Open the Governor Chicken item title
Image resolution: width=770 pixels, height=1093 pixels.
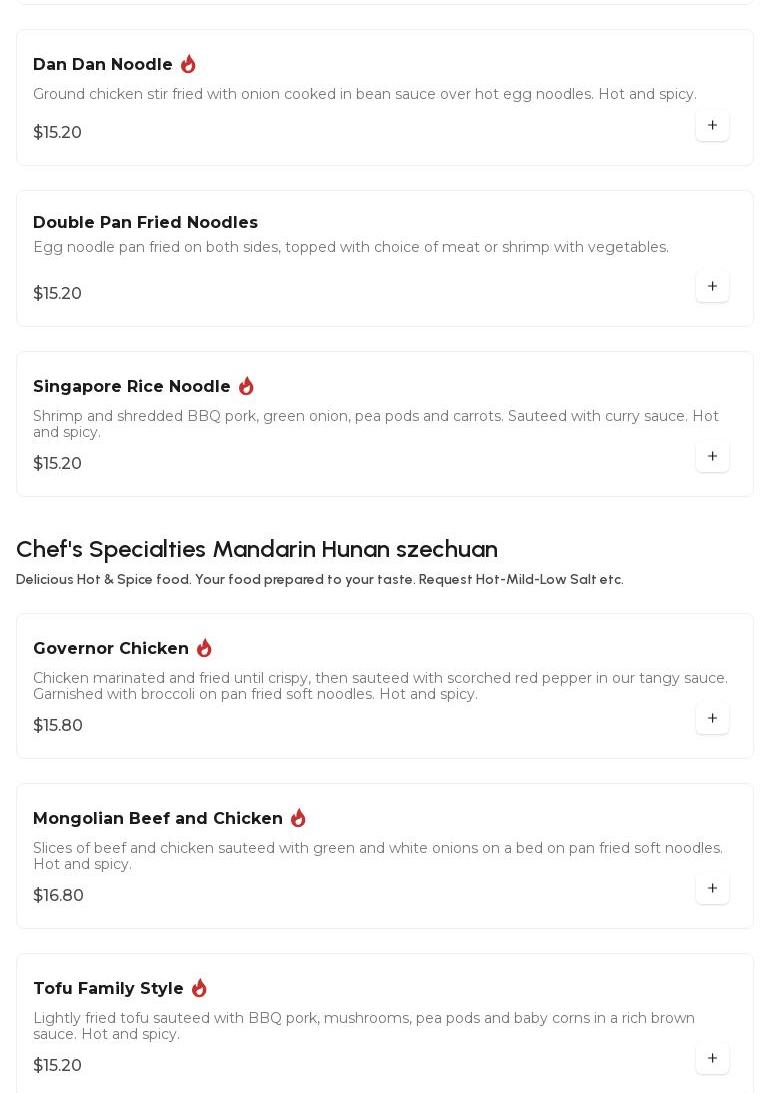[111, 649]
